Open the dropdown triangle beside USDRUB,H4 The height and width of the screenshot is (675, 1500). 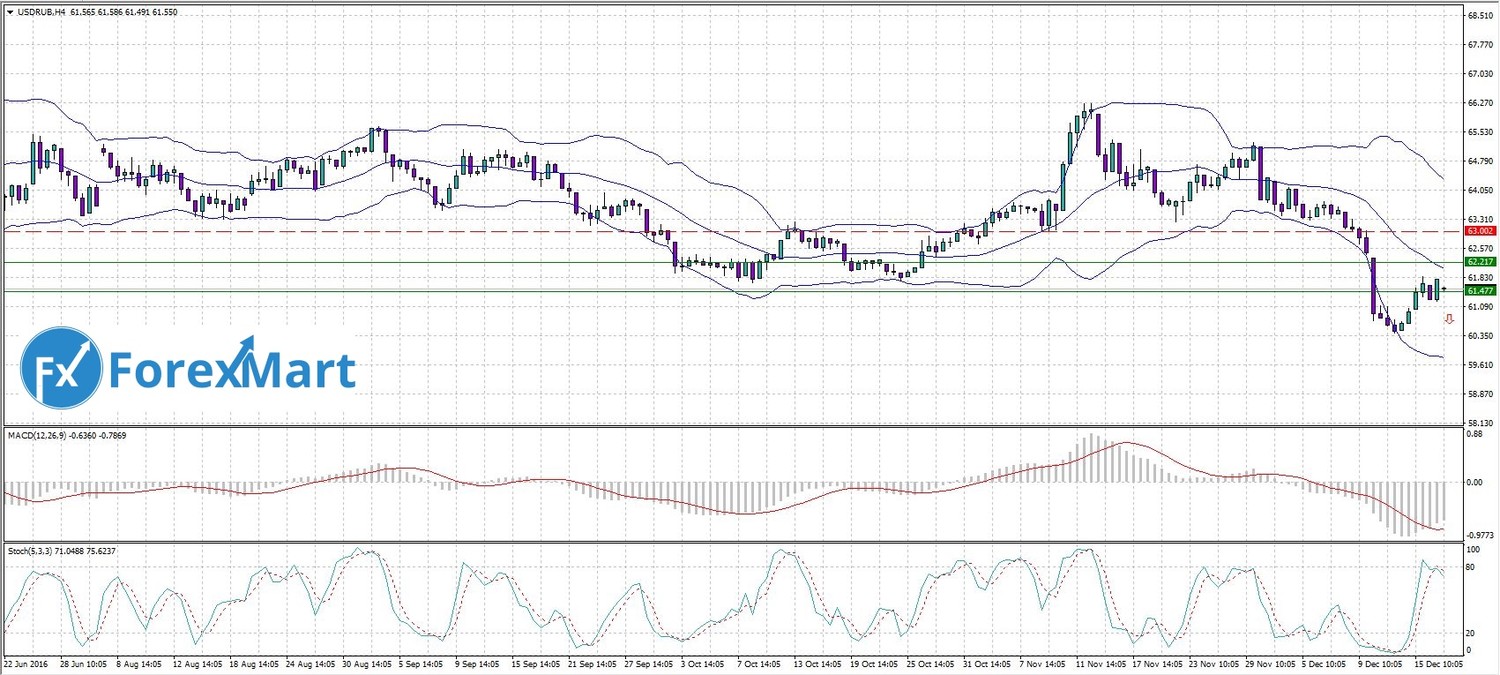(9, 12)
